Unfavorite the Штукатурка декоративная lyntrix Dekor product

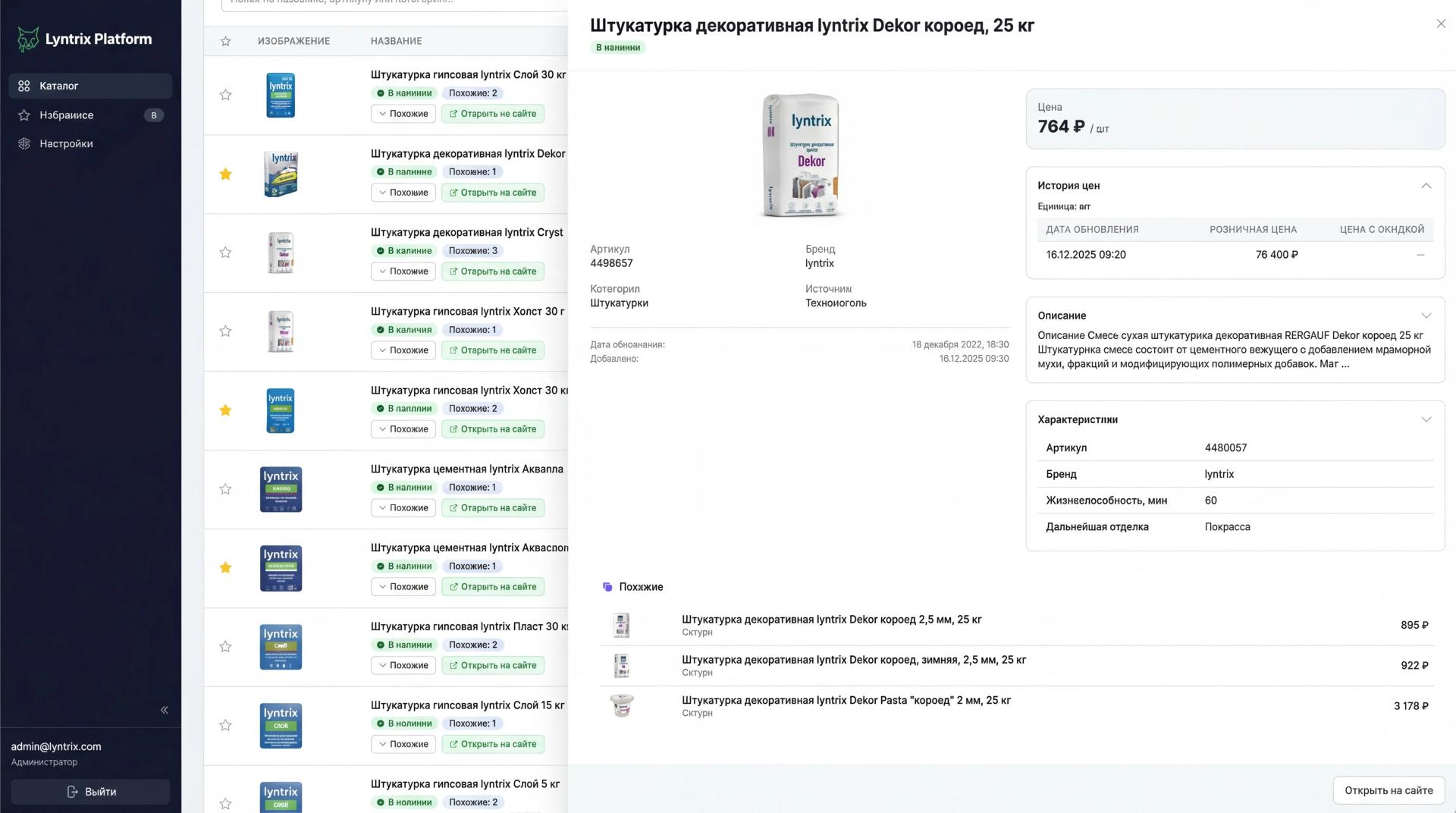225,174
